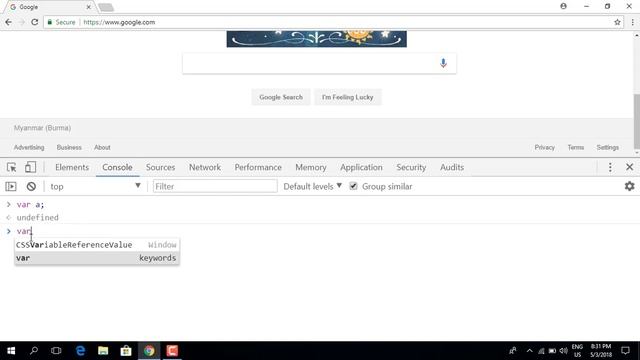Click I'm Feeling Lucky button

(347, 97)
